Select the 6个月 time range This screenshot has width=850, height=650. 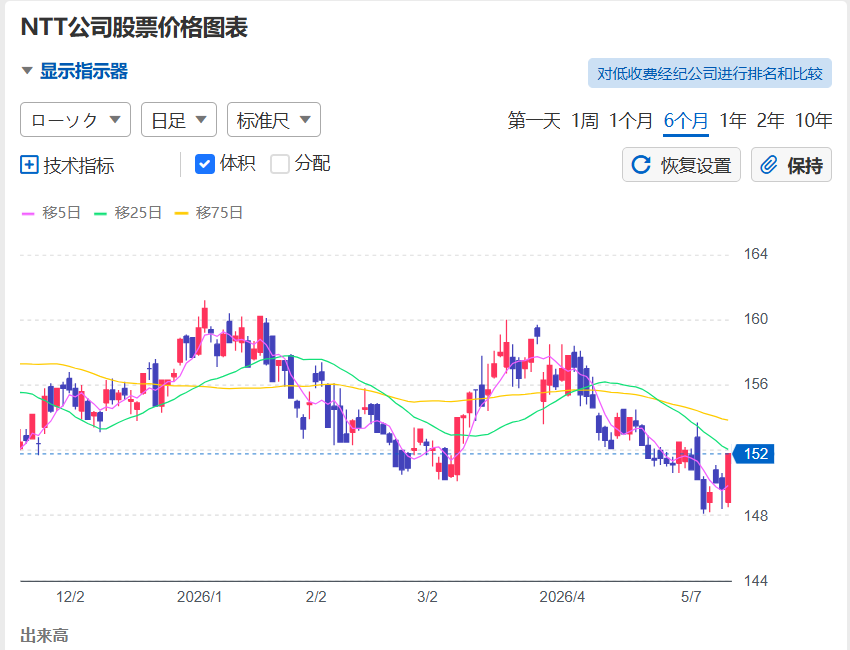[x=686, y=120]
